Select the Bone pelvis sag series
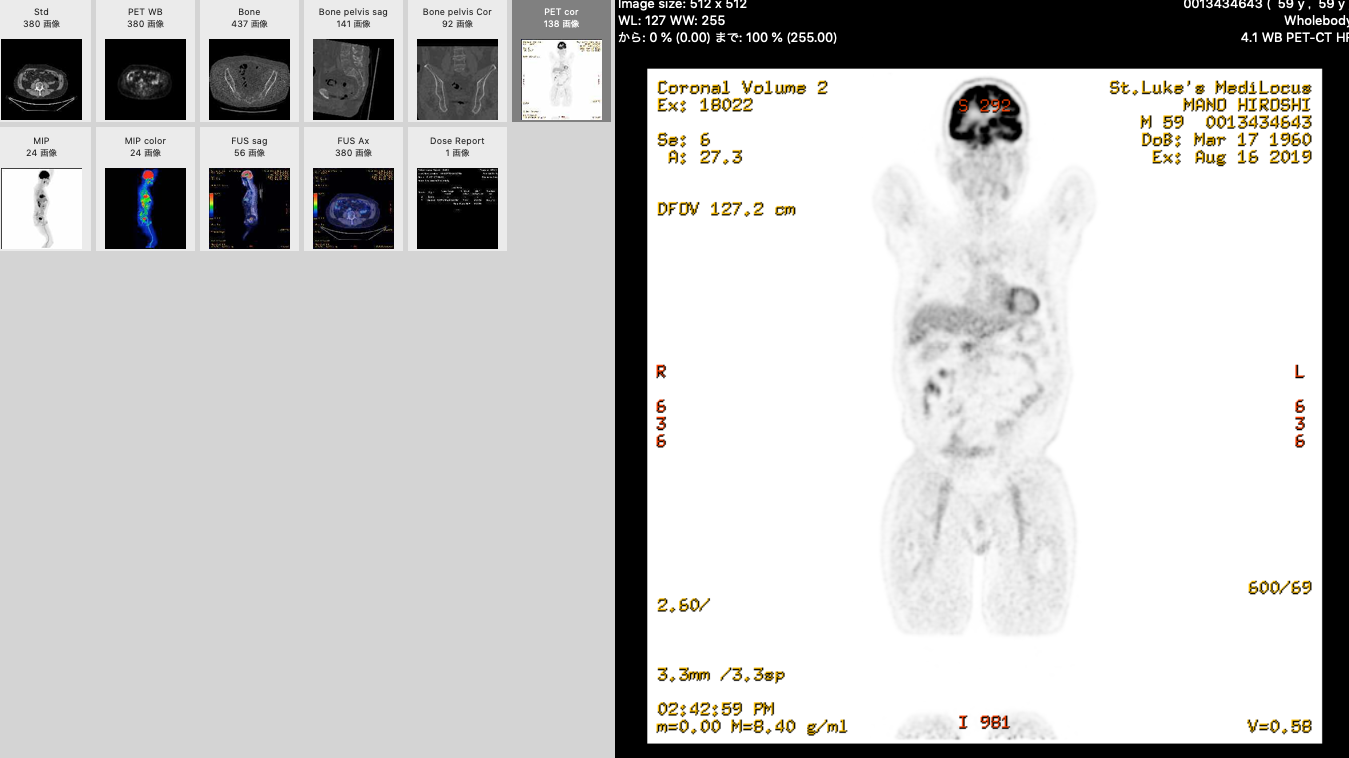 pyautogui.click(x=353, y=79)
